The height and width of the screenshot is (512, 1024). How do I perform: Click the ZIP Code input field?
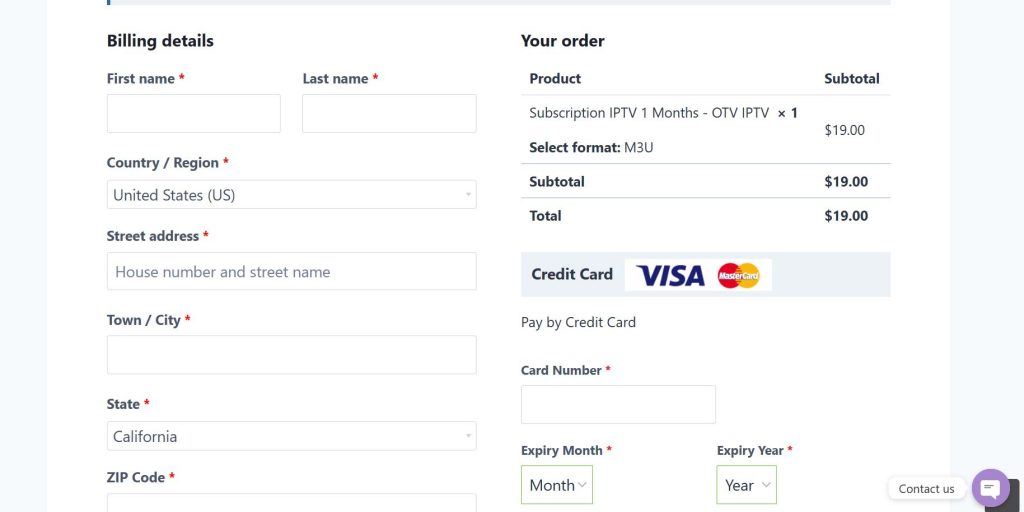point(291,503)
